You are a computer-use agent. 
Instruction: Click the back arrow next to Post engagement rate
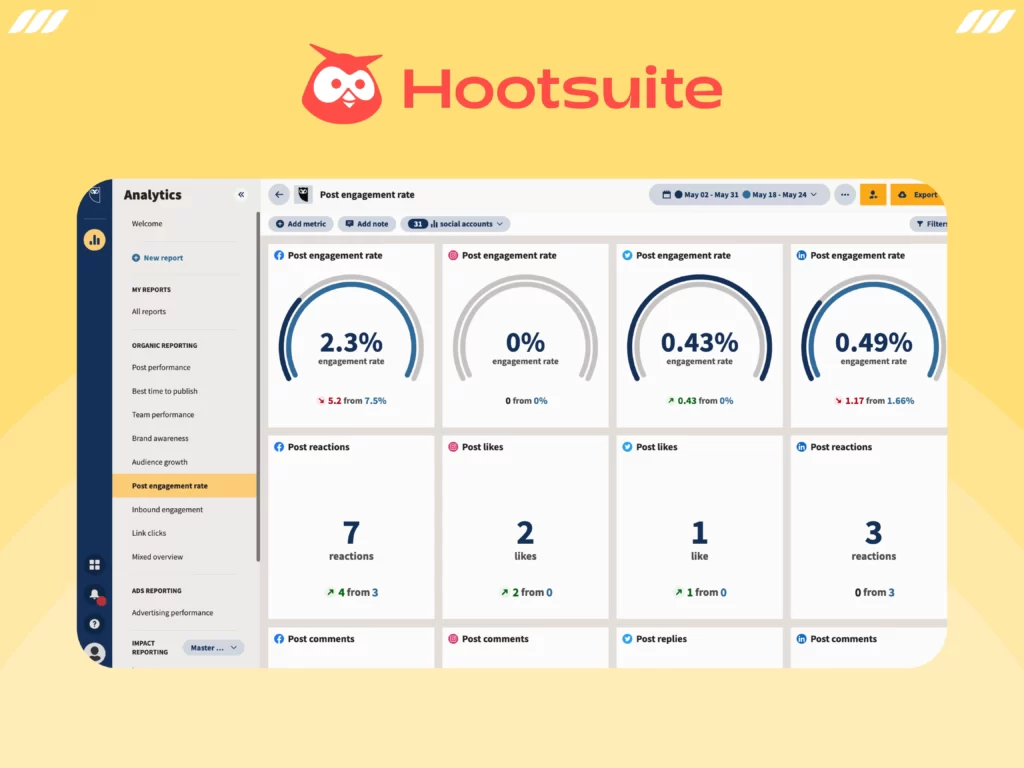[279, 194]
